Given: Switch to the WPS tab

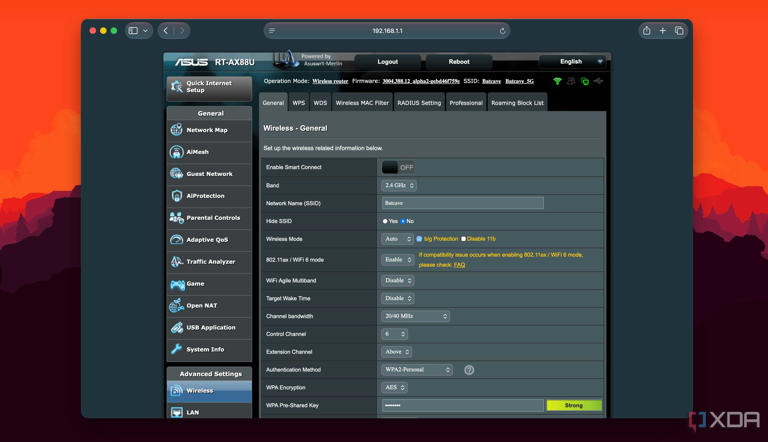Looking at the screenshot, I should pos(299,103).
